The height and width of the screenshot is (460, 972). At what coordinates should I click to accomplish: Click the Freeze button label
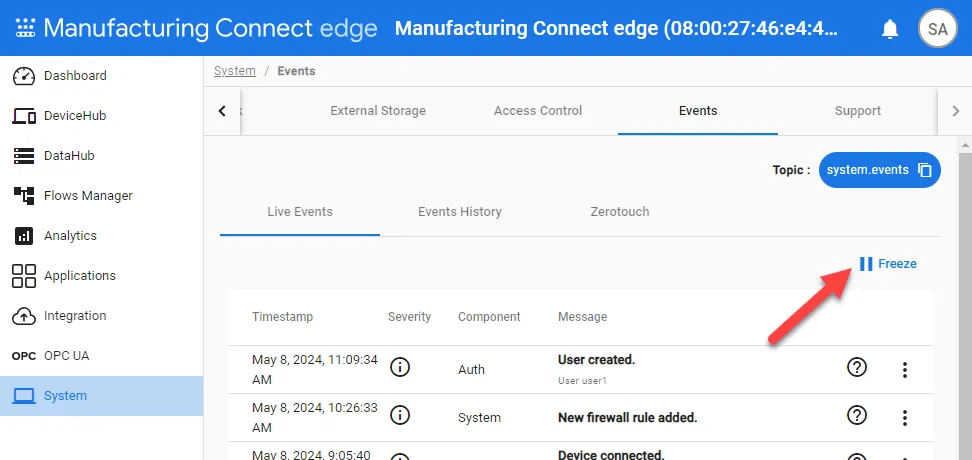point(897,264)
